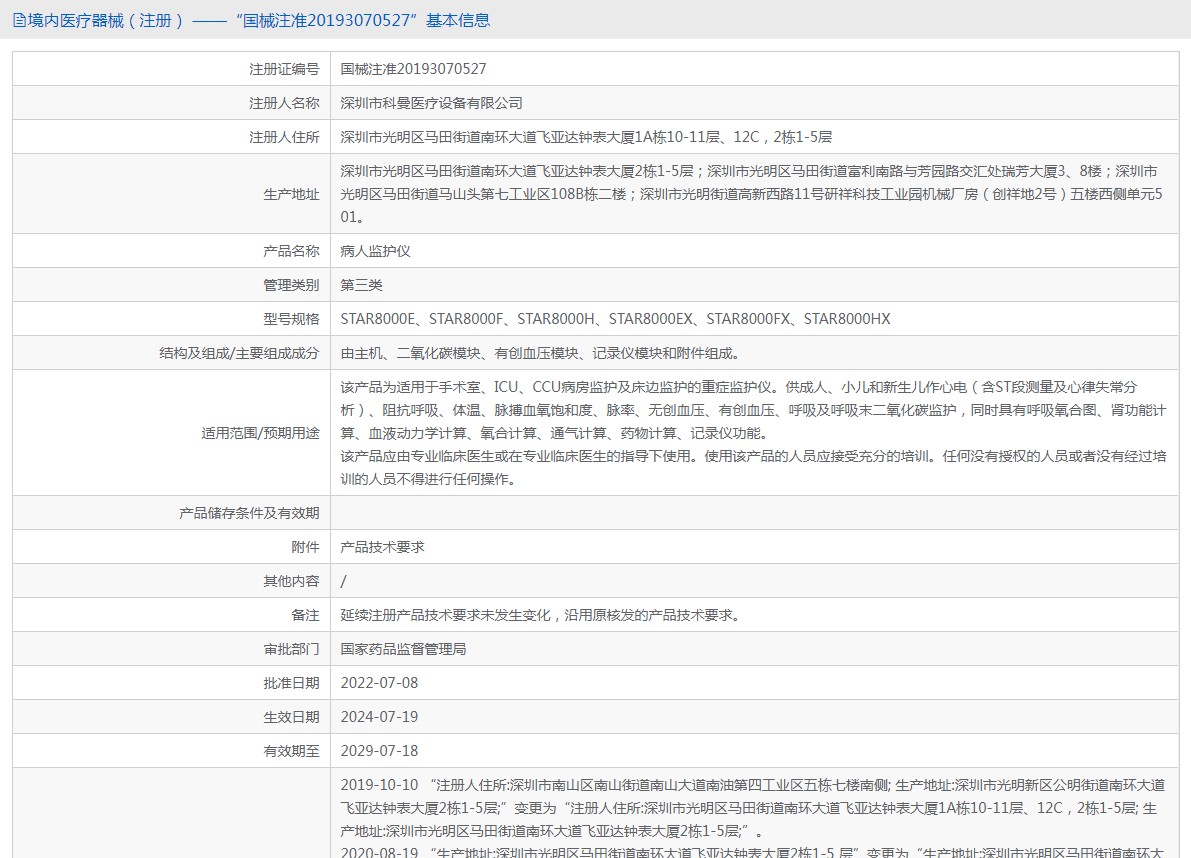The image size is (1191, 858).
Task: Select approval department 国家药品监督管理局
Action: click(x=403, y=649)
